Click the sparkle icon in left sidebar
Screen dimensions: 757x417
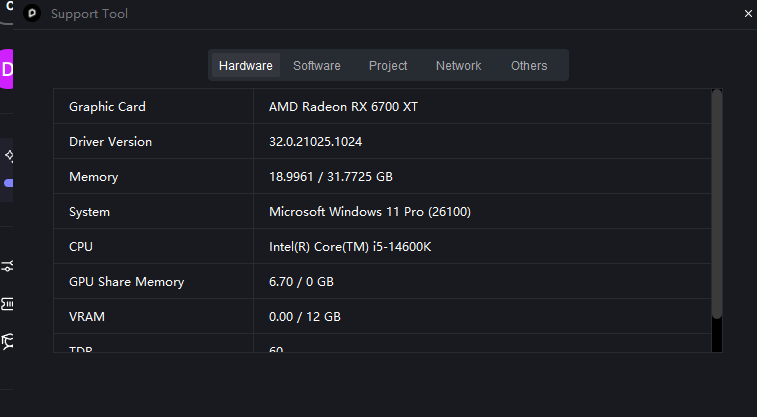coord(8,156)
